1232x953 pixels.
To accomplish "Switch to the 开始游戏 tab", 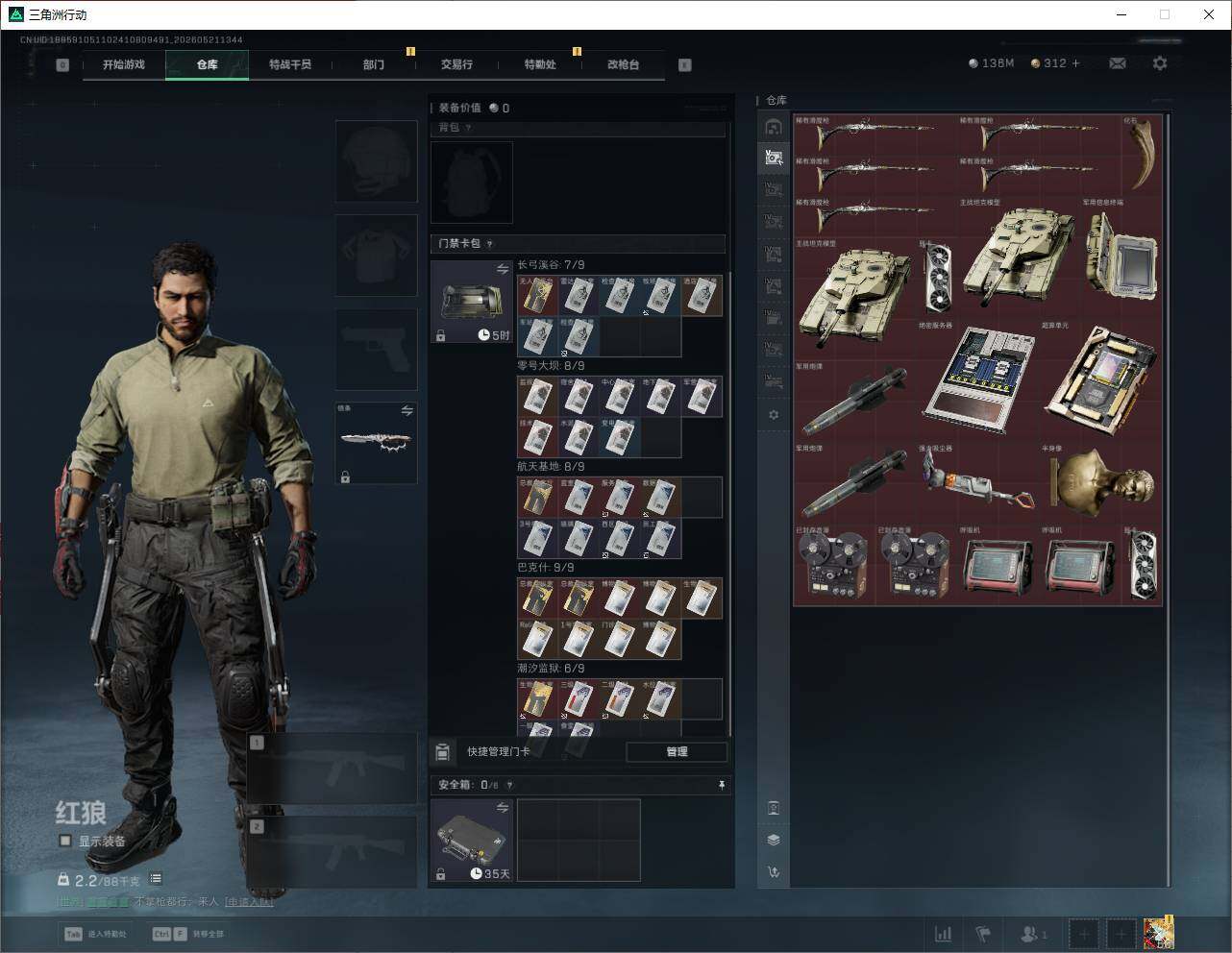I will 124,64.
